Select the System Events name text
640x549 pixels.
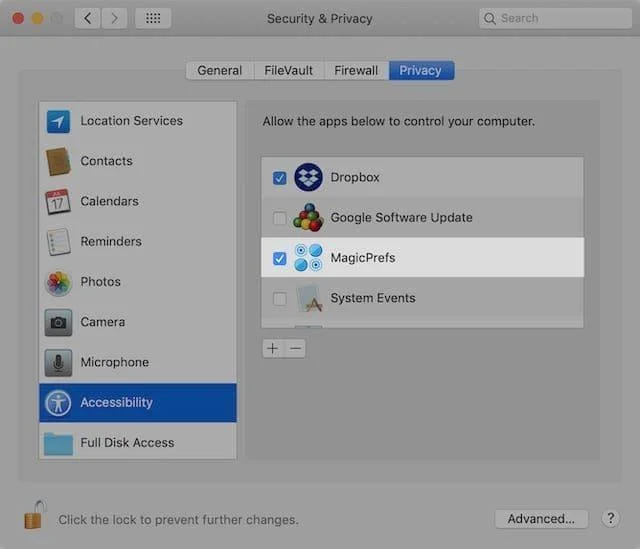coord(373,298)
